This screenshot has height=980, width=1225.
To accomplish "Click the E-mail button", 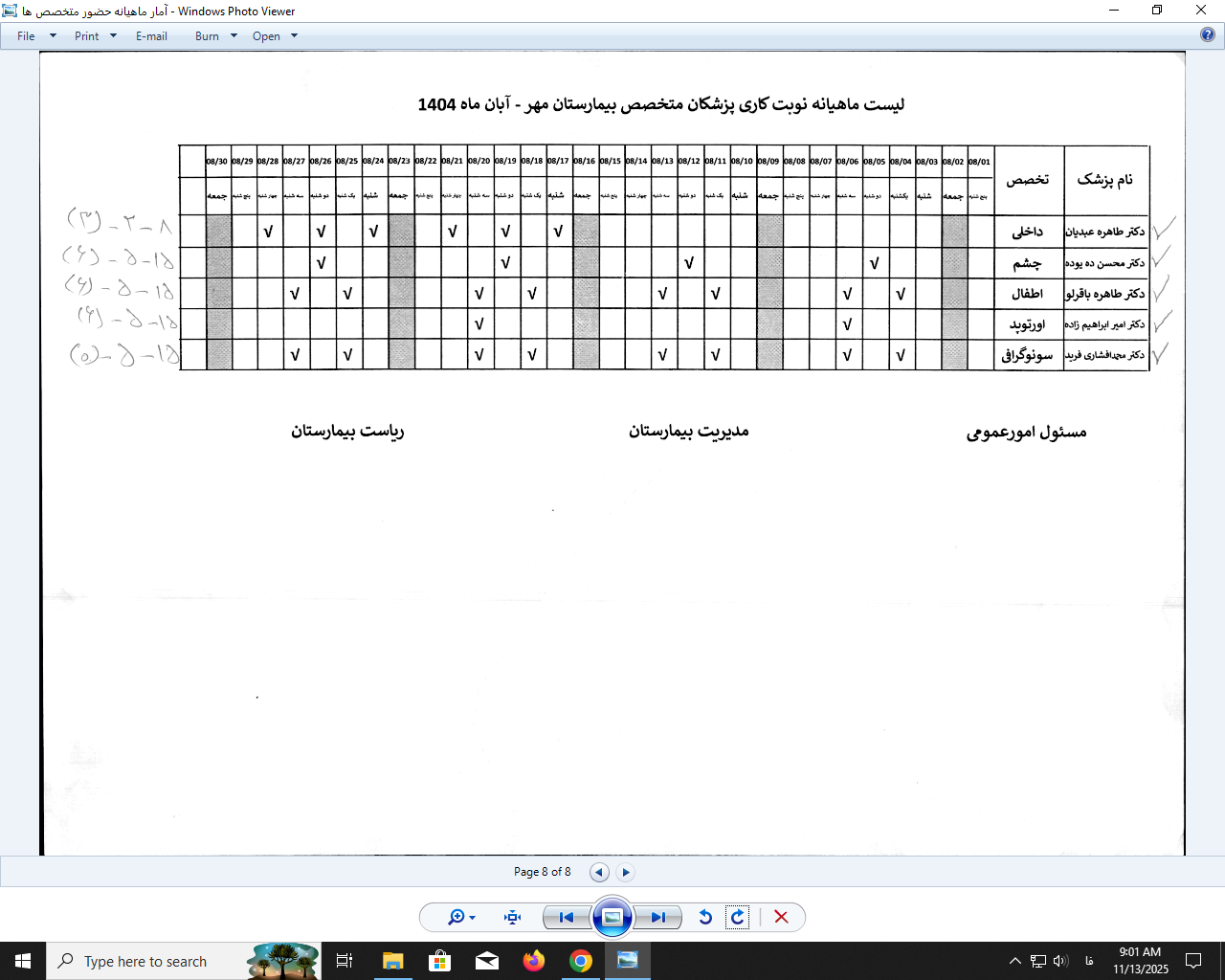I will click(151, 36).
